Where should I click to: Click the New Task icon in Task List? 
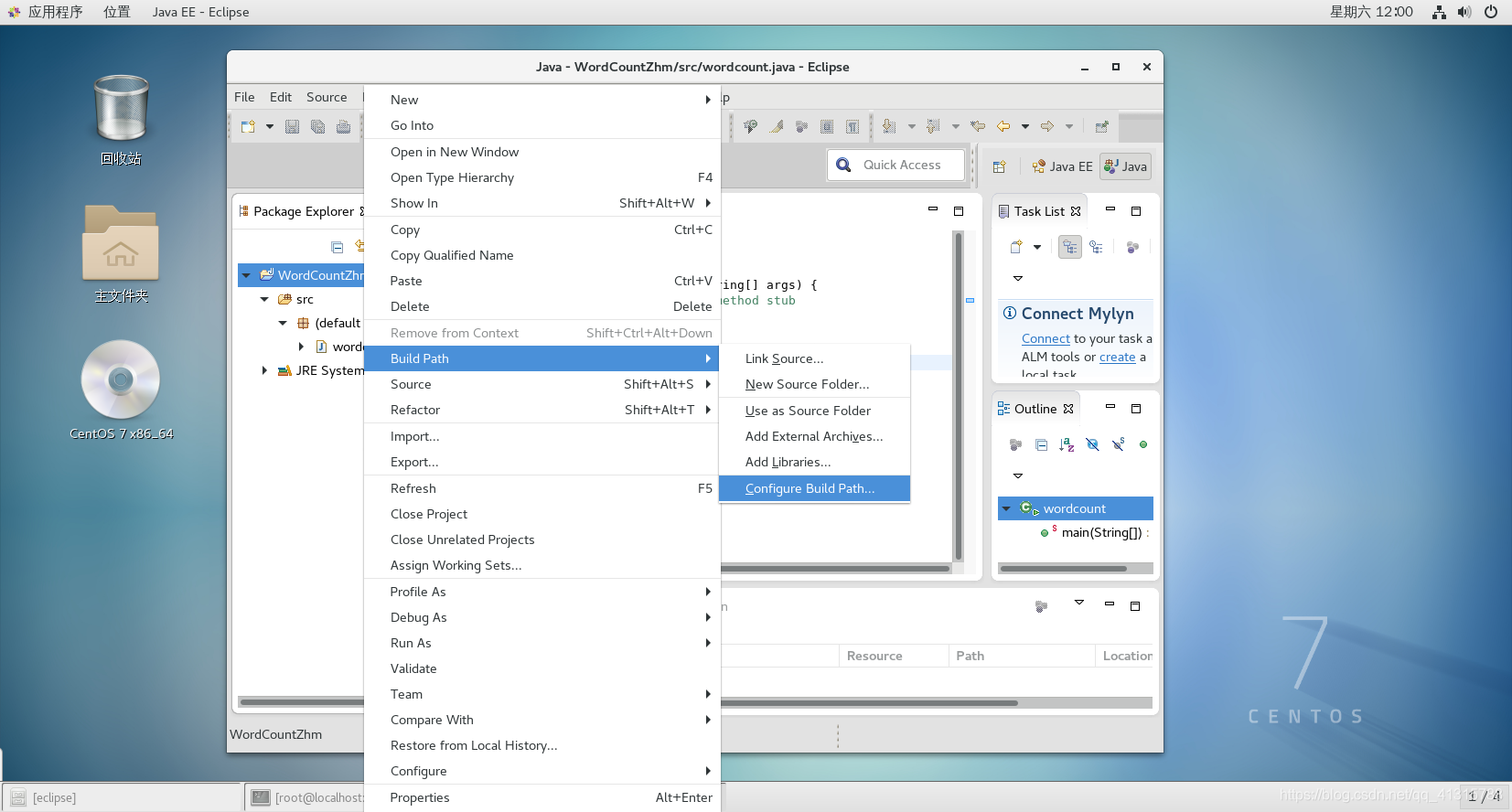[x=1016, y=247]
